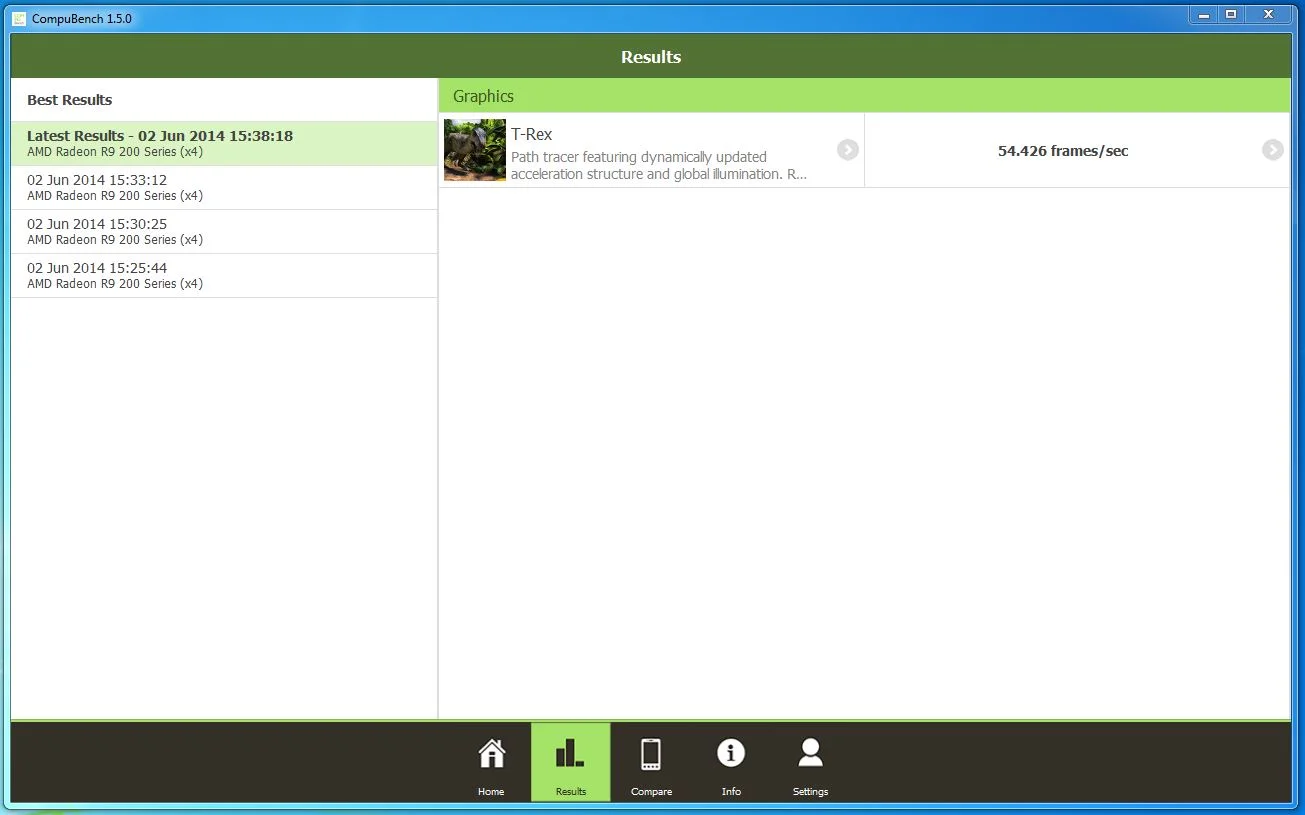Image resolution: width=1305 pixels, height=815 pixels.
Task: Open the 02 Jun 2014 15:30:25 result
Action: pyautogui.click(x=224, y=232)
